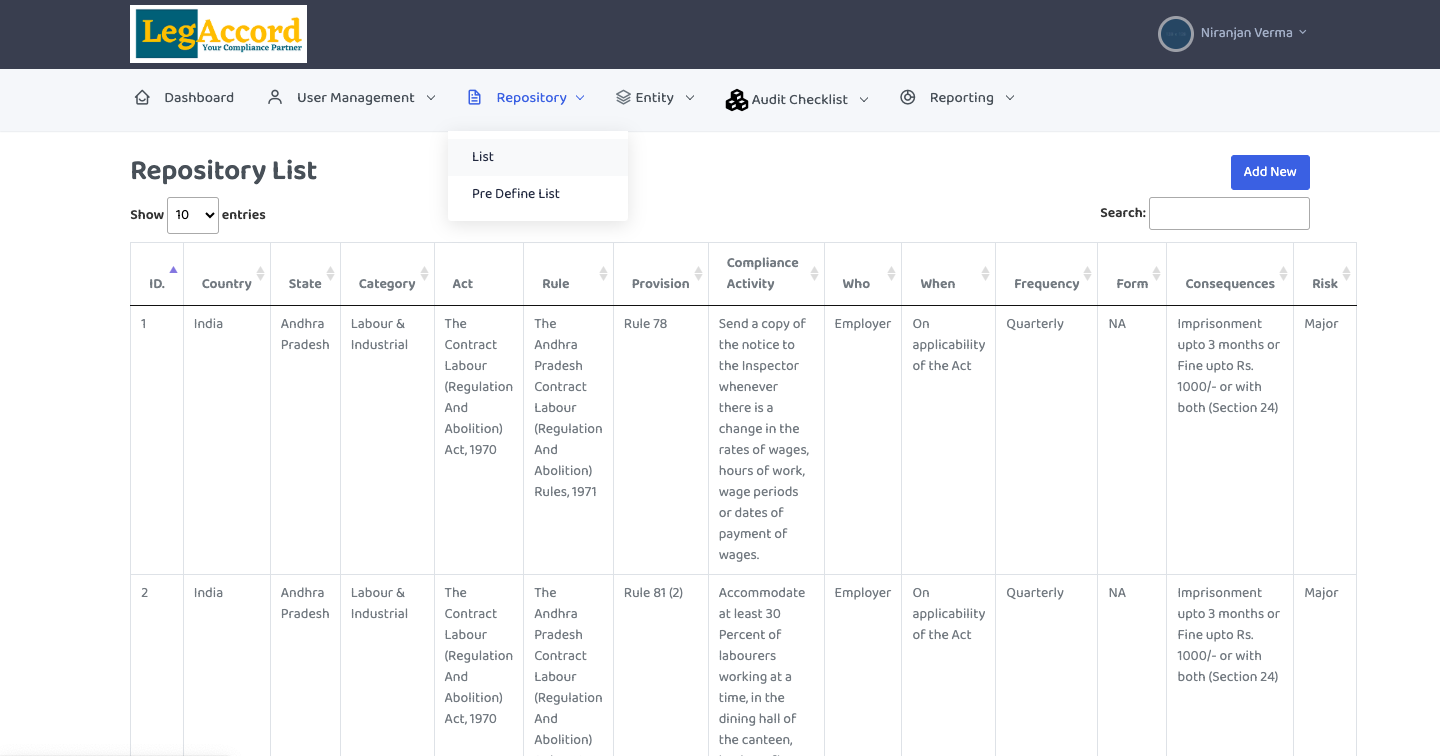Screen dimensions: 1440x756
Task: Open the Audit Checklist menu
Action: pyautogui.click(x=797, y=100)
